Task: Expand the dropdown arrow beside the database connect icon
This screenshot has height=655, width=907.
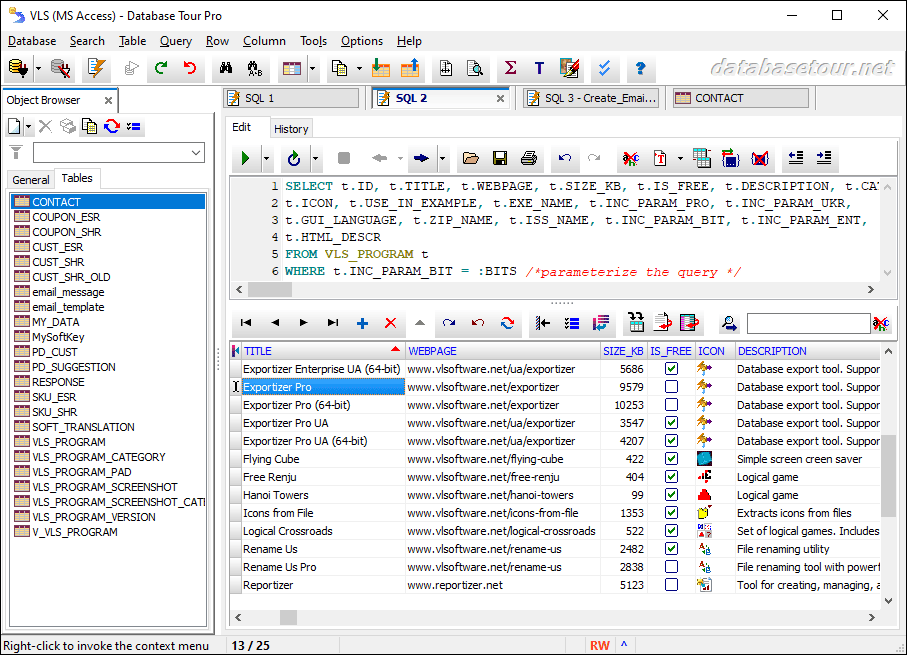Action: pos(38,69)
